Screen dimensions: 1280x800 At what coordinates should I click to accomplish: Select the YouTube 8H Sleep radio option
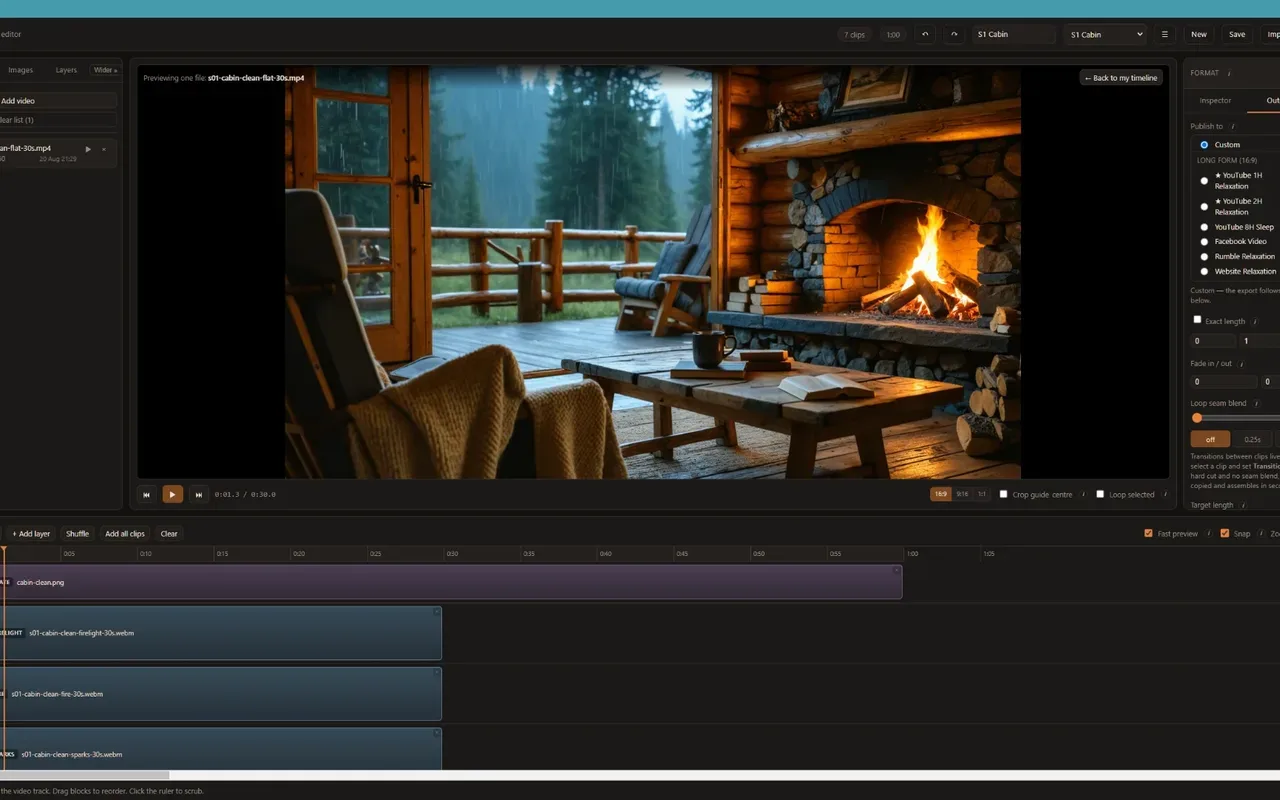tap(1204, 227)
